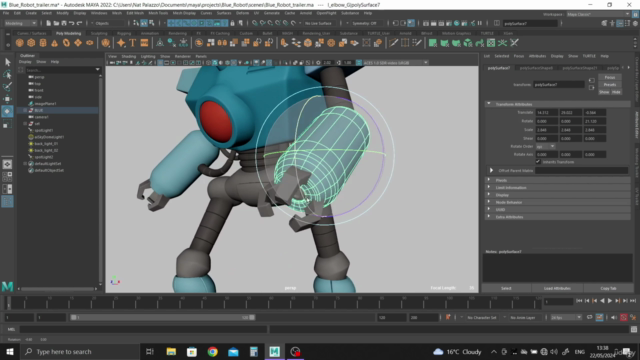Open the 24 fps frame rate dropdown
Screen dimensions: 640x360
coord(566,317)
